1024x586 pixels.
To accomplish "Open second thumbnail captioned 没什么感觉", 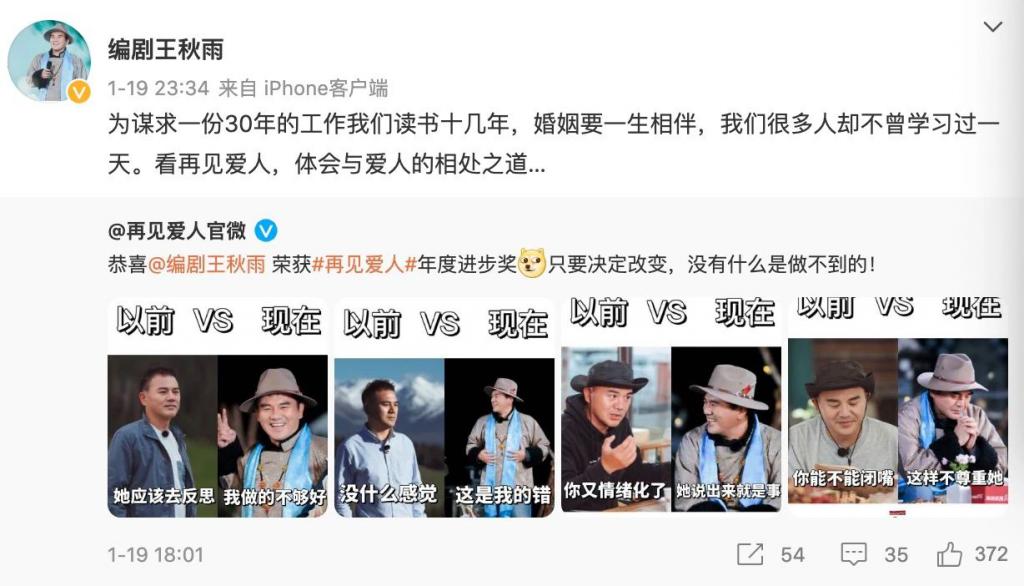I will (444, 407).
